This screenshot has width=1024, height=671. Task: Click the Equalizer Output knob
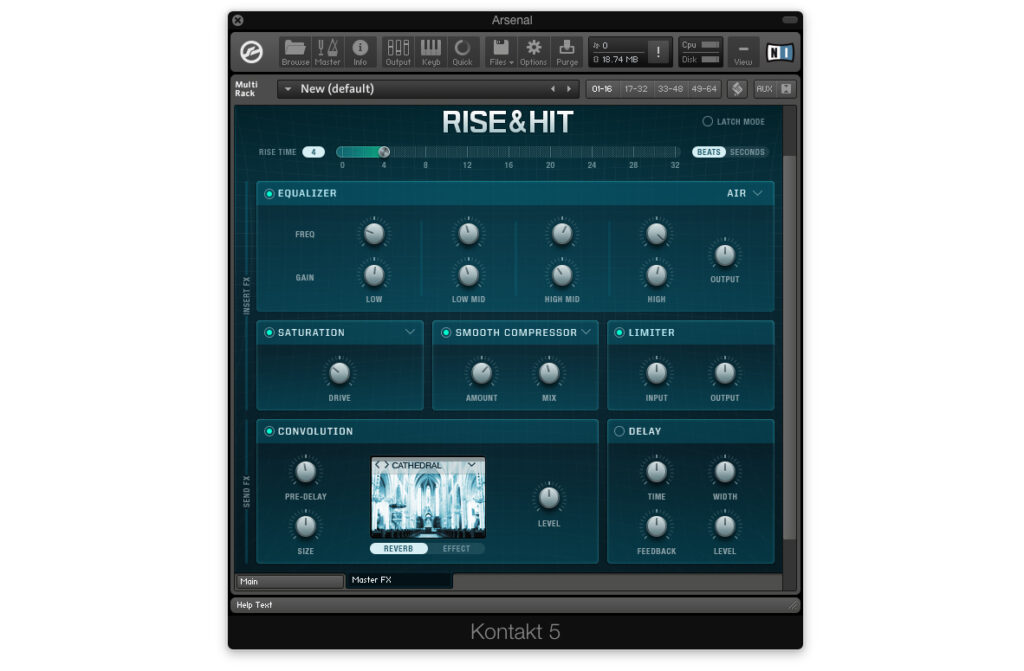pos(724,255)
